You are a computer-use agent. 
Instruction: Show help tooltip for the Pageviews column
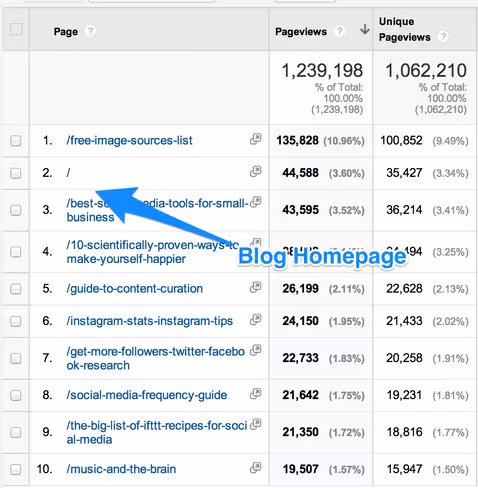[339, 32]
